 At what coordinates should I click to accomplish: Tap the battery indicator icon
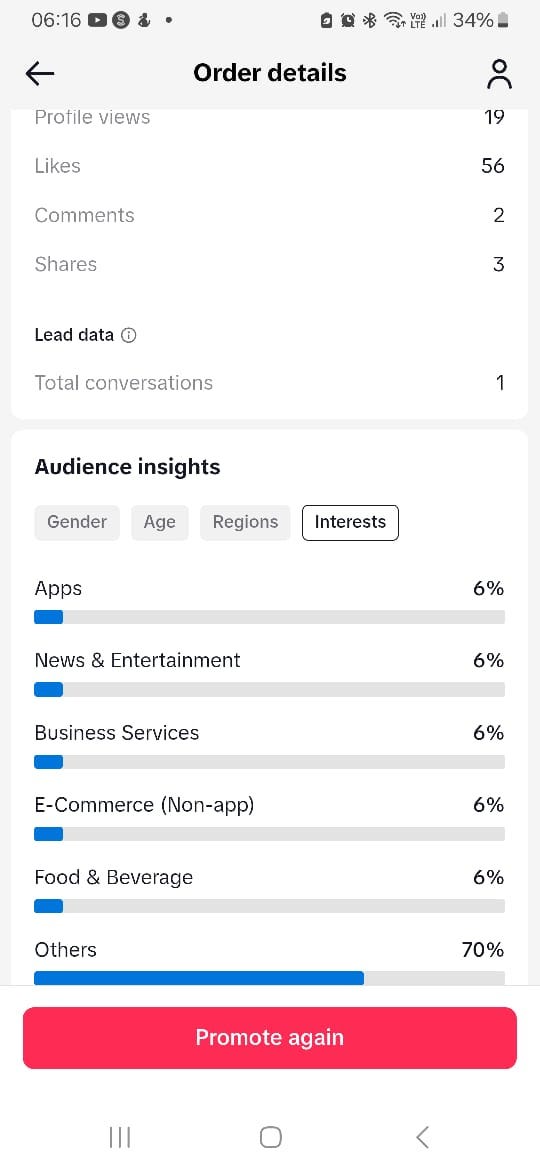point(503,21)
